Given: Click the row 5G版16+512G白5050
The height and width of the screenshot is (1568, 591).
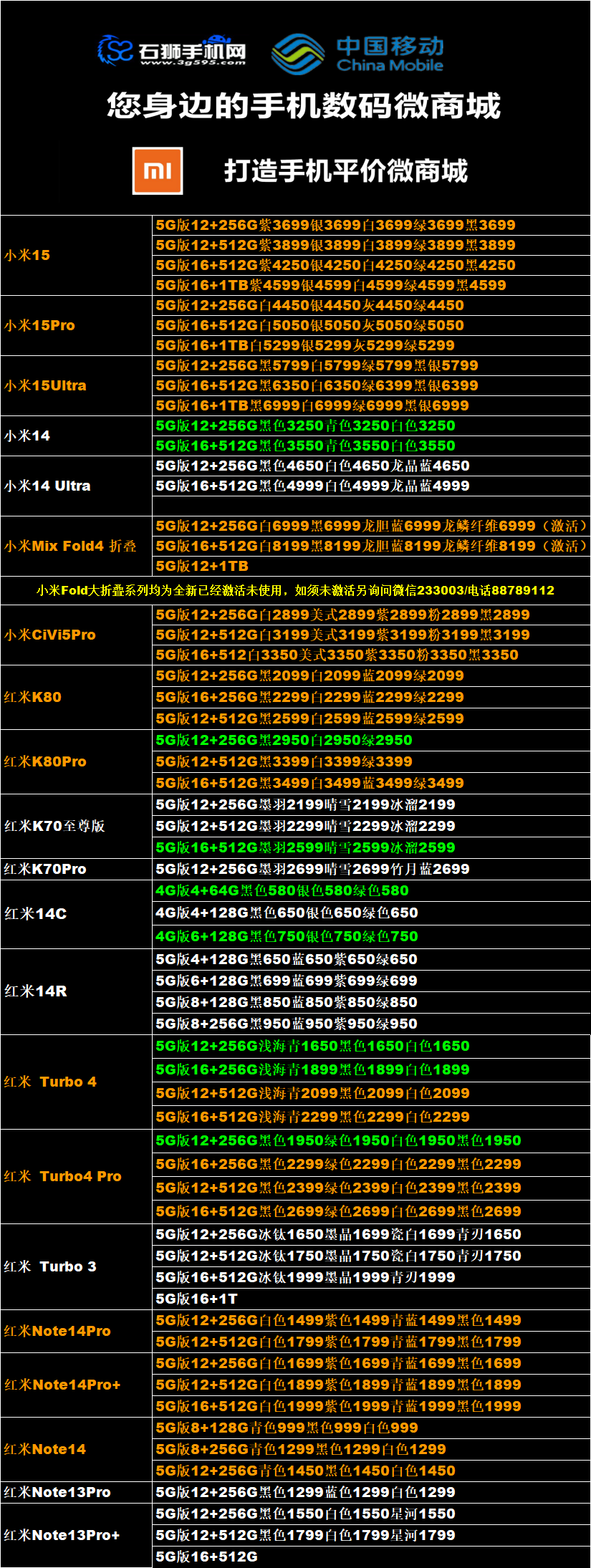Looking at the screenshot, I should coord(372,325).
